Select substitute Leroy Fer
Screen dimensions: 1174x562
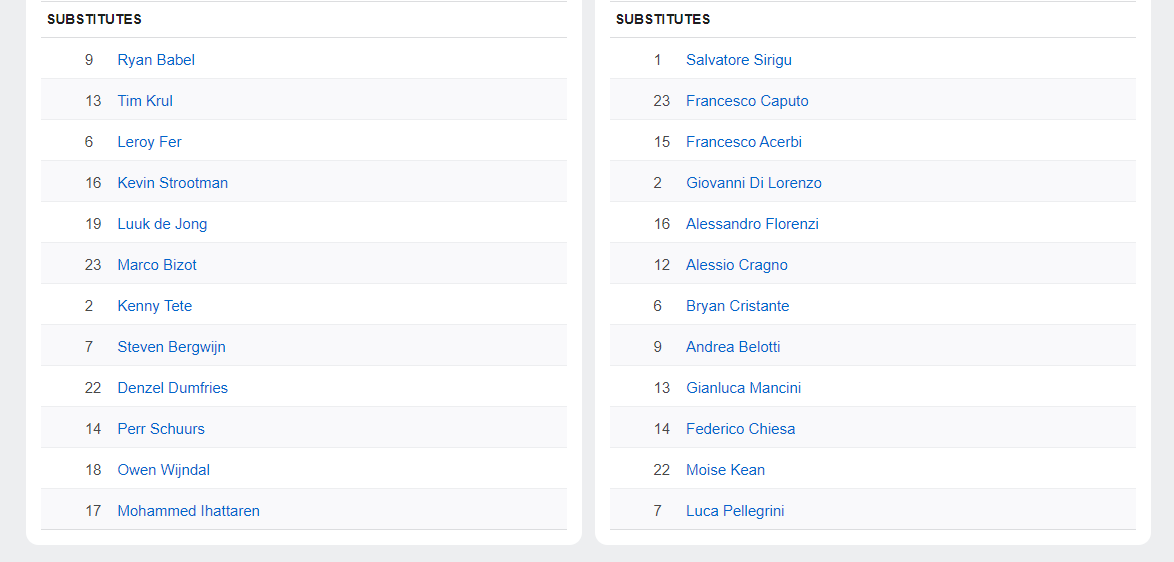click(x=149, y=142)
